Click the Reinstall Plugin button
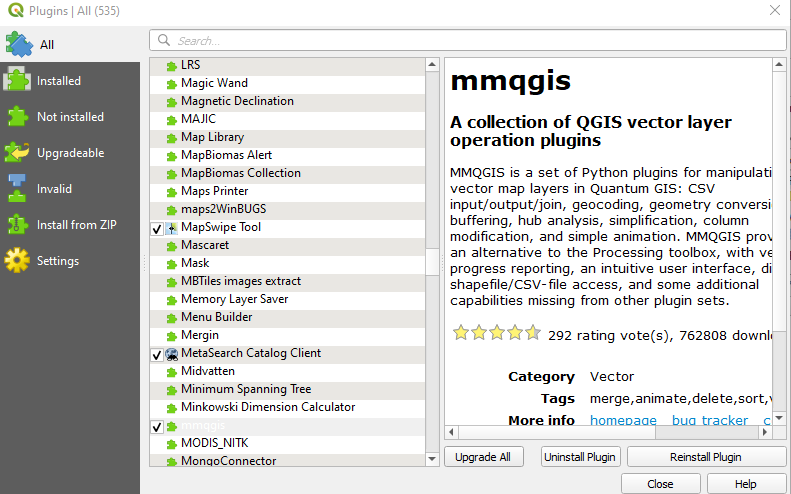Screen dimensions: 791x494 [706, 457]
